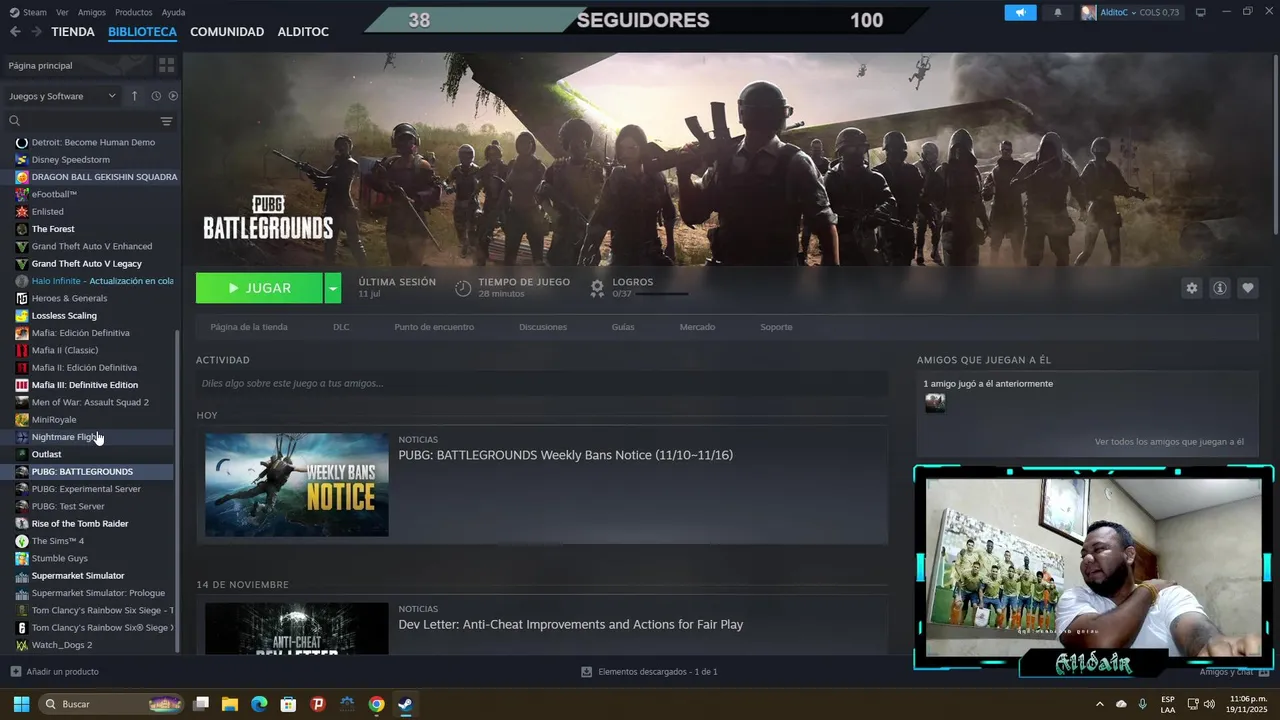
Task: Open game settings gear icon
Action: pyautogui.click(x=1191, y=288)
